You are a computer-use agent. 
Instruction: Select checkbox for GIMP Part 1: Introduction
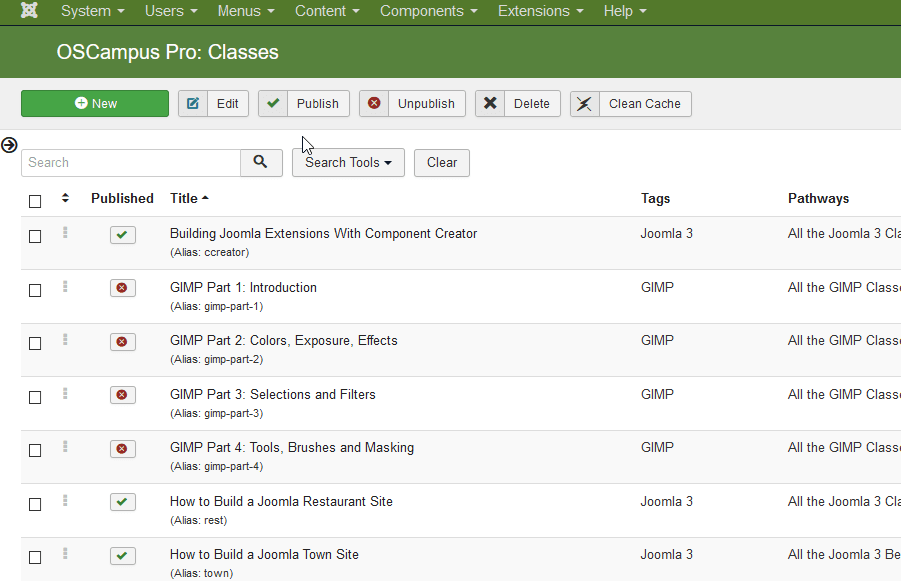35,290
